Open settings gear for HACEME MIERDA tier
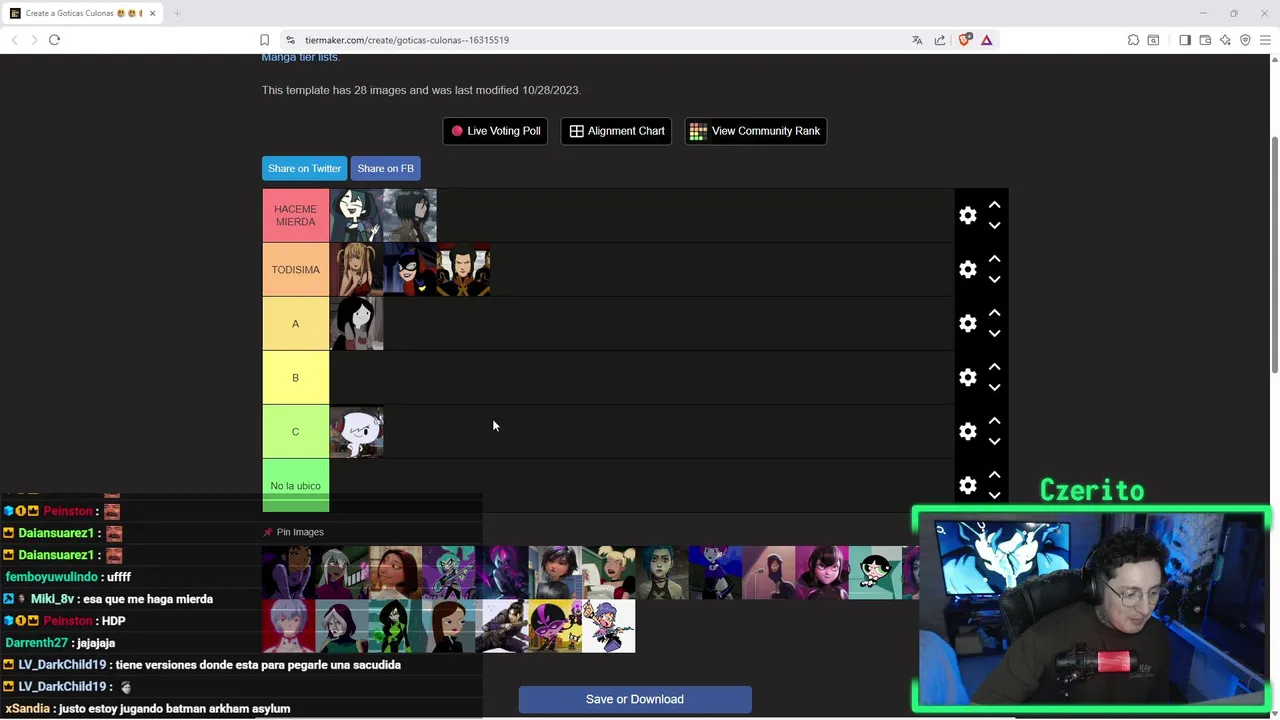 point(967,215)
